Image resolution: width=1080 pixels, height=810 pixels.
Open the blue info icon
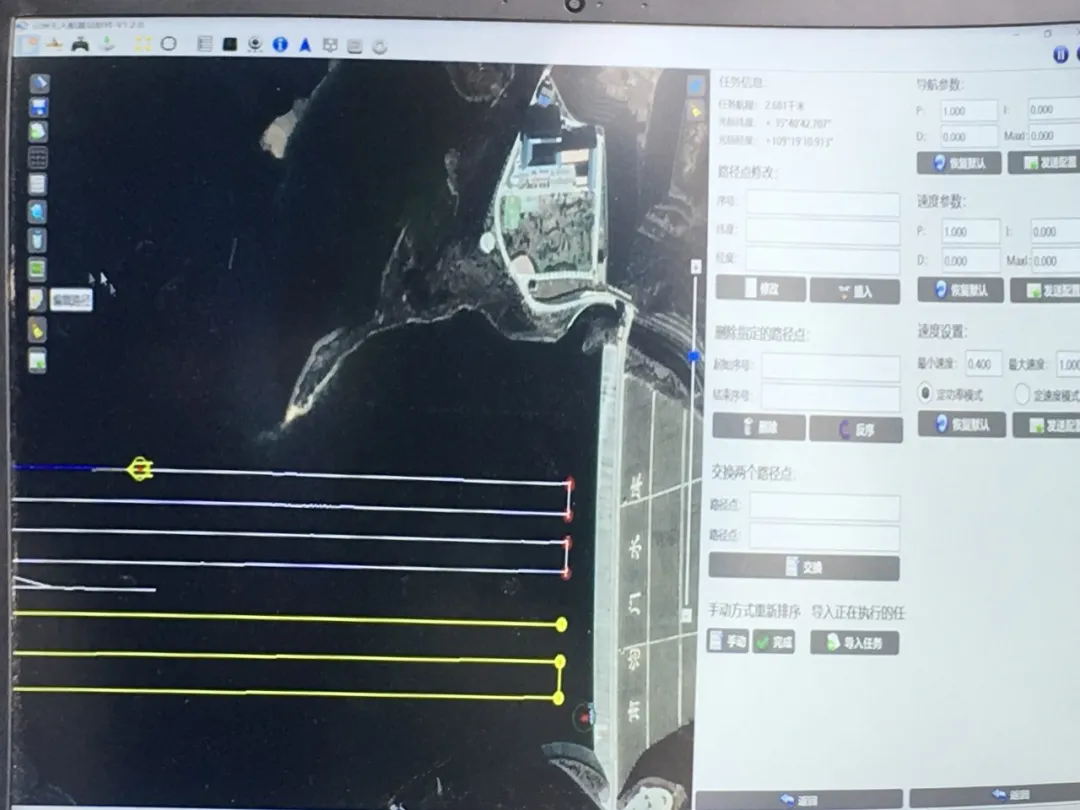(x=280, y=45)
